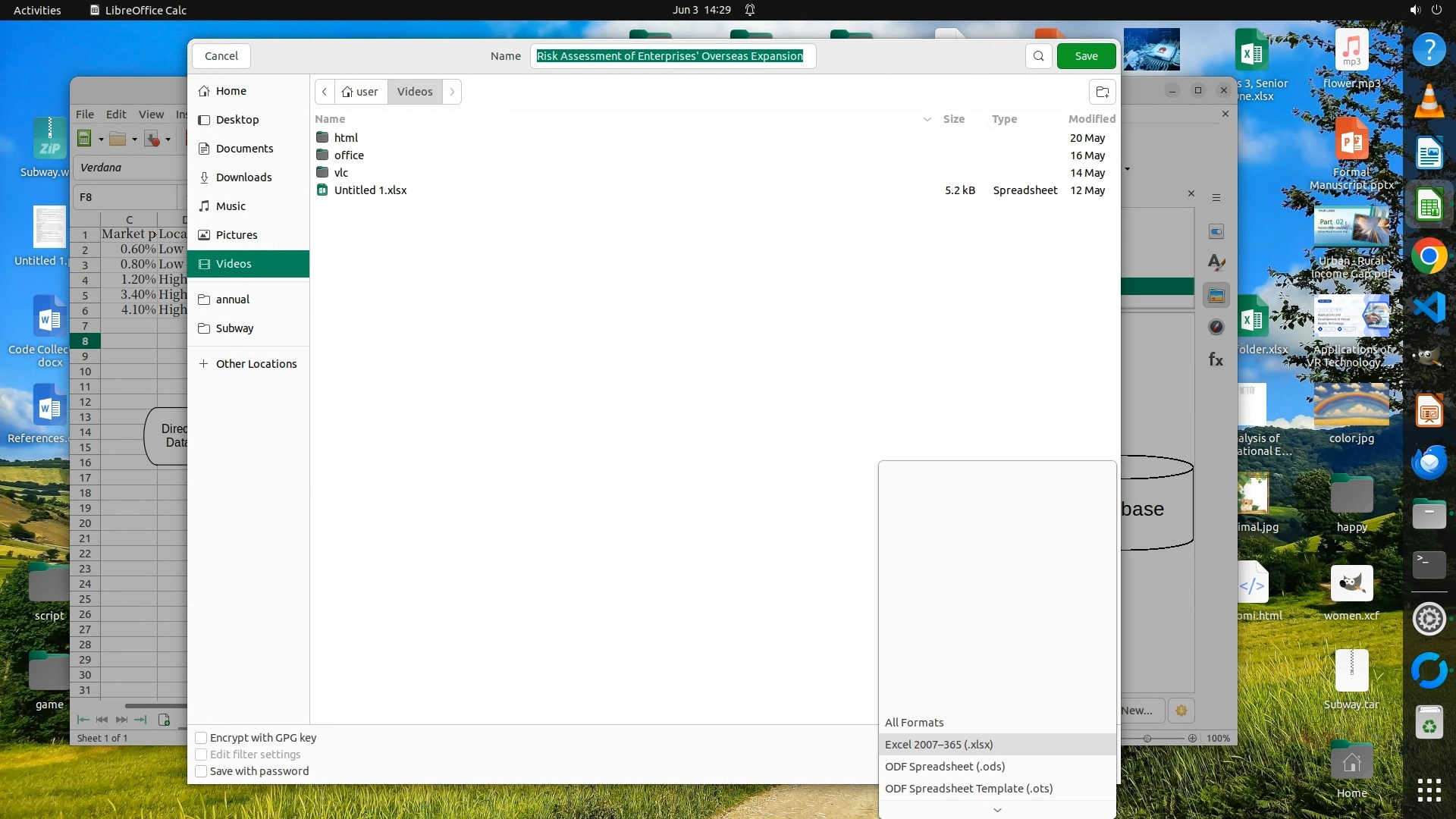Launch Google Chrome from the dock
Screen dimensions: 1456x819
[1429, 257]
